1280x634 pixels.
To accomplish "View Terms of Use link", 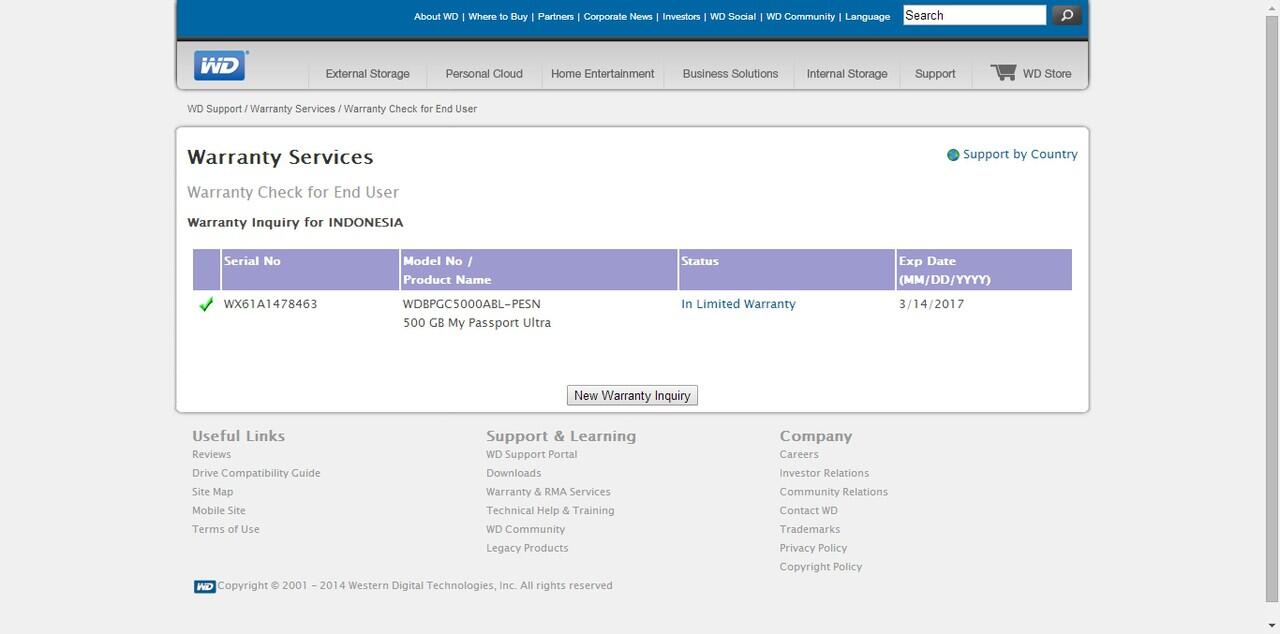I will tap(225, 530).
